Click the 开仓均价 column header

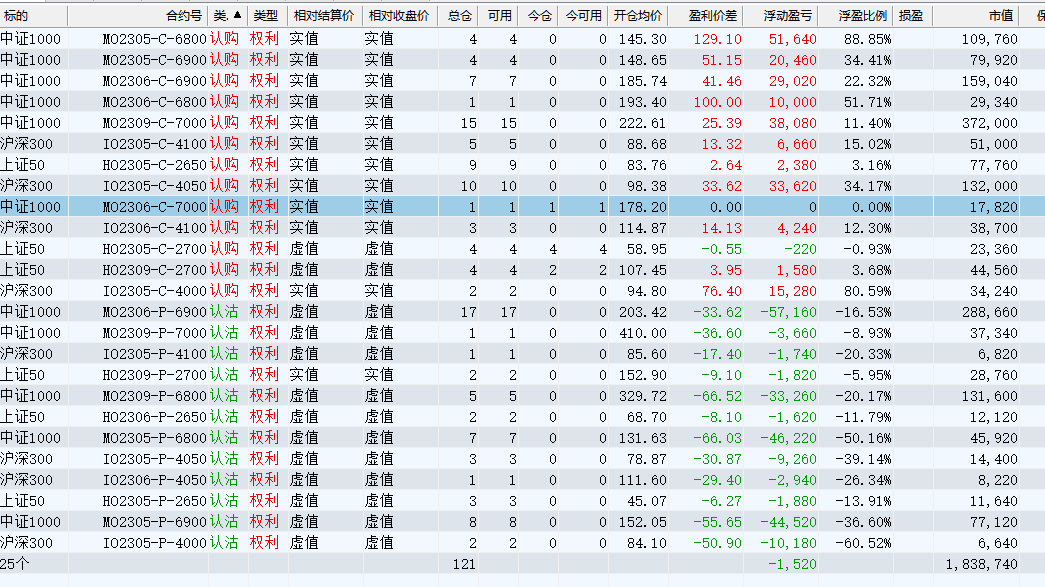(x=638, y=15)
